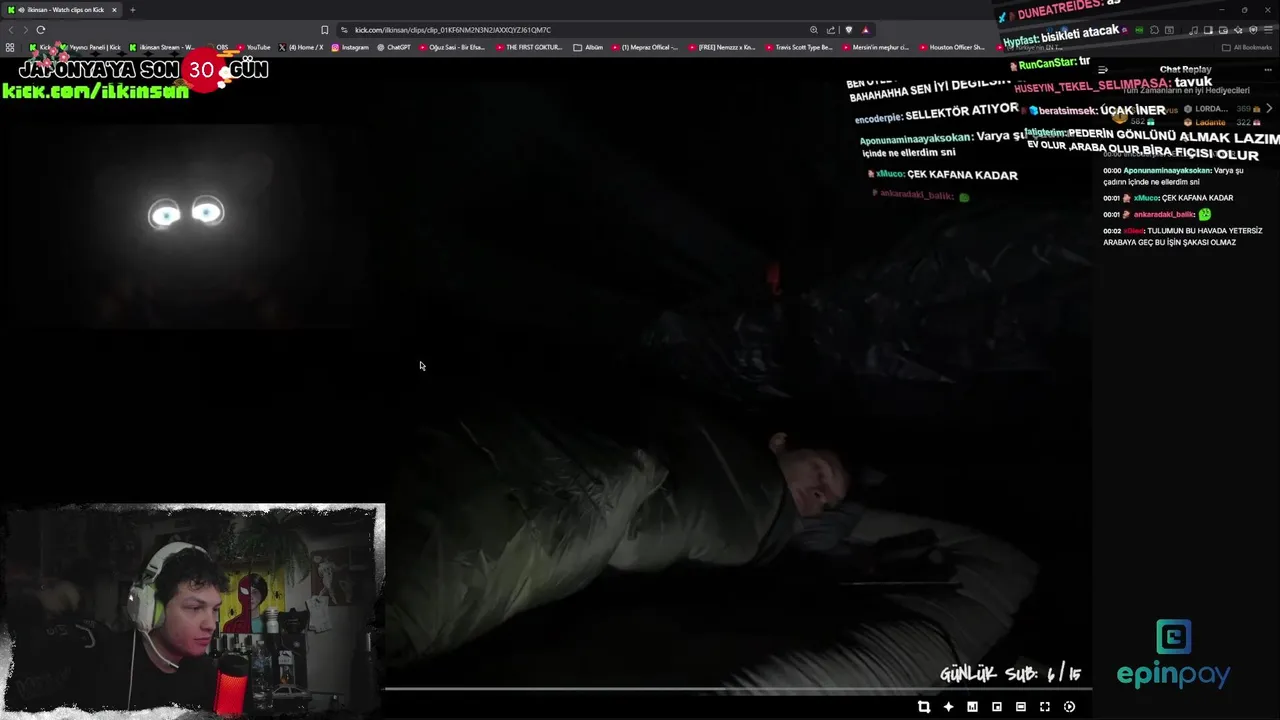Open the Brave Shields lion icon
The width and height of the screenshot is (1280, 720).
(848, 30)
